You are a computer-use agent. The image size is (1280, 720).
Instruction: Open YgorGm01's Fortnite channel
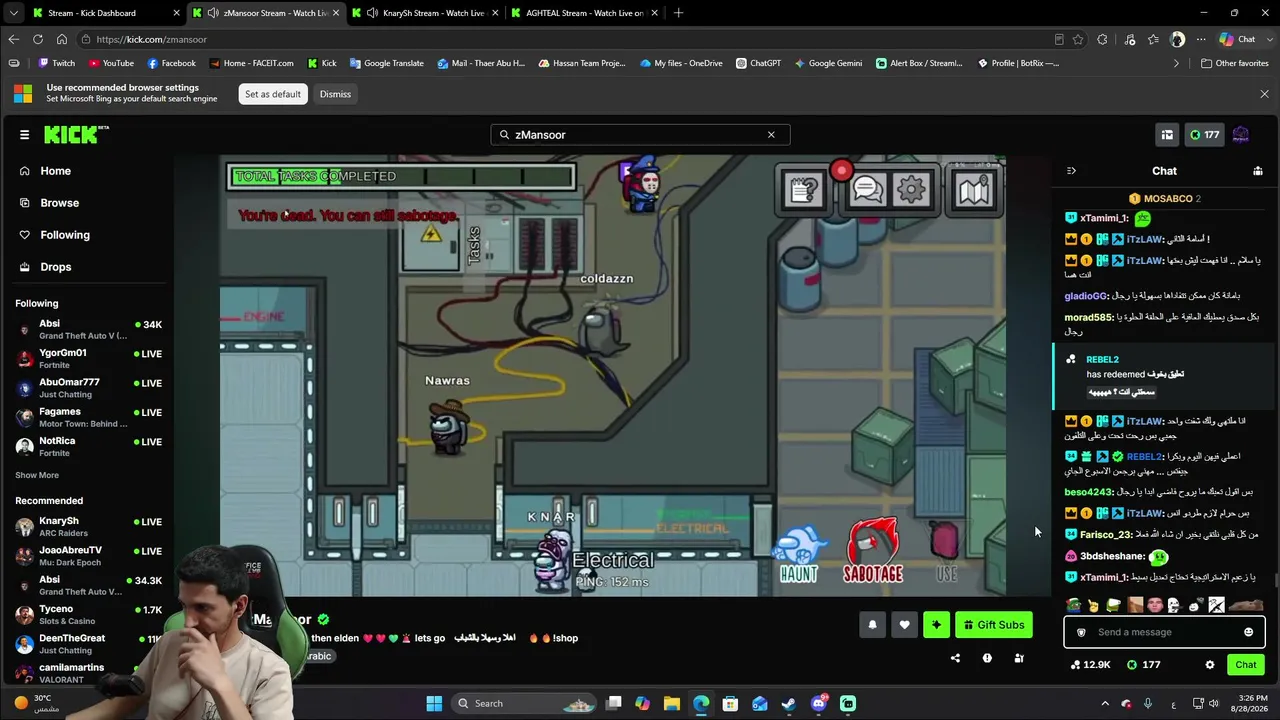(88, 359)
